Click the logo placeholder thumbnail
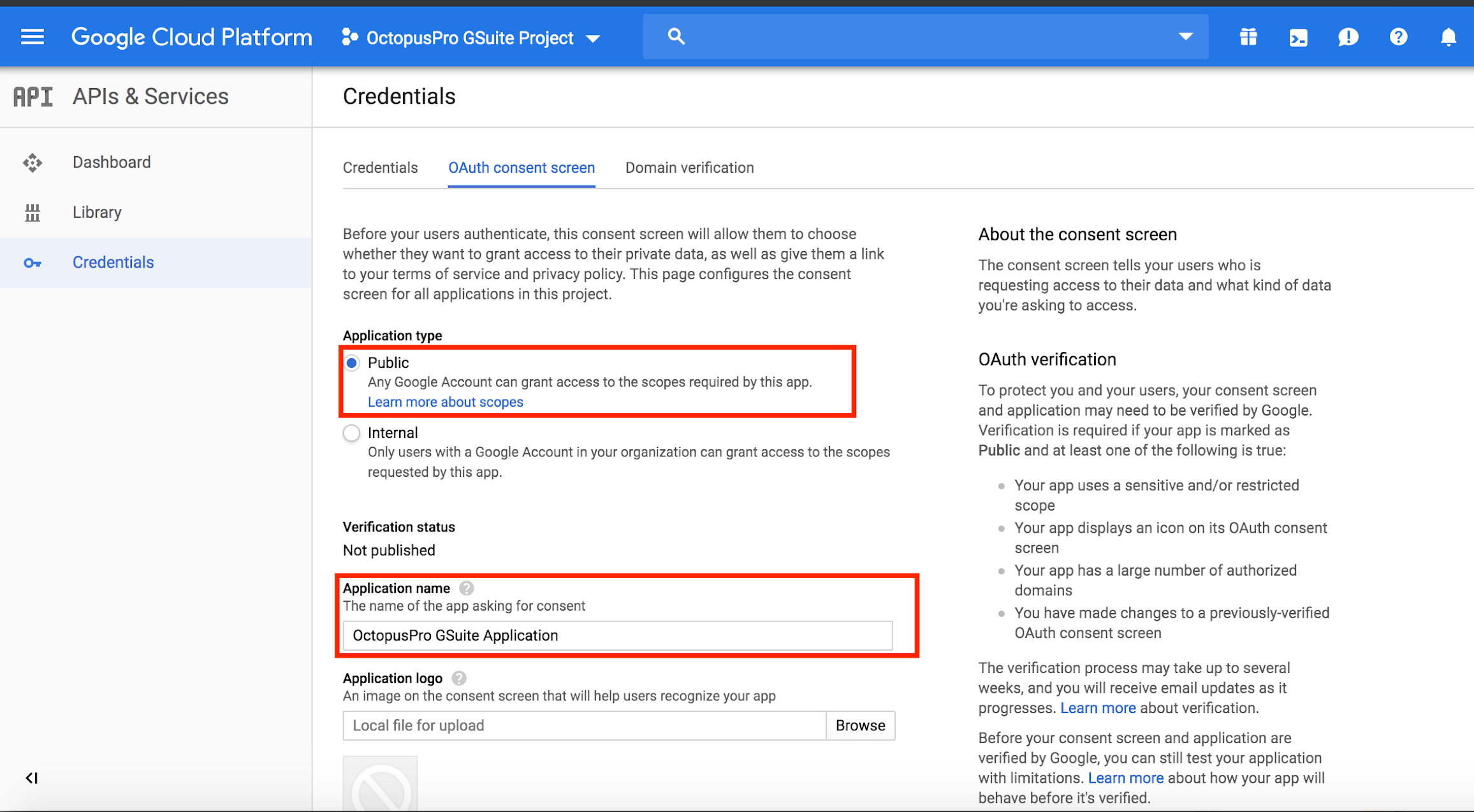This screenshot has height=812, width=1474. click(x=380, y=784)
